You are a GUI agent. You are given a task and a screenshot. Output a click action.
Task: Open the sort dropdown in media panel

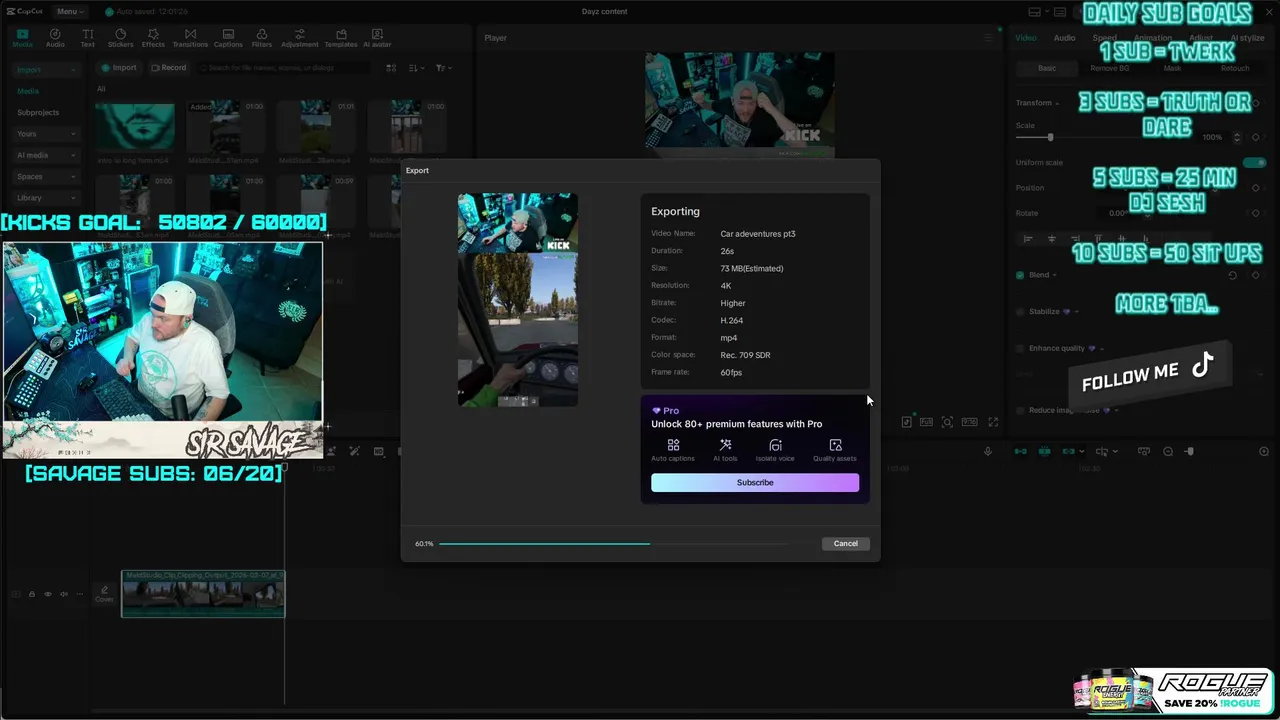pos(416,68)
